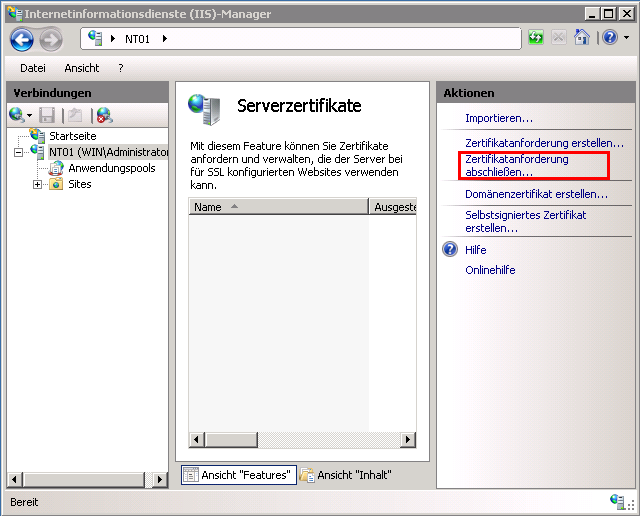Click the Disconnect icon in Verbindungen toolbar
640x516 pixels.
pos(104,115)
